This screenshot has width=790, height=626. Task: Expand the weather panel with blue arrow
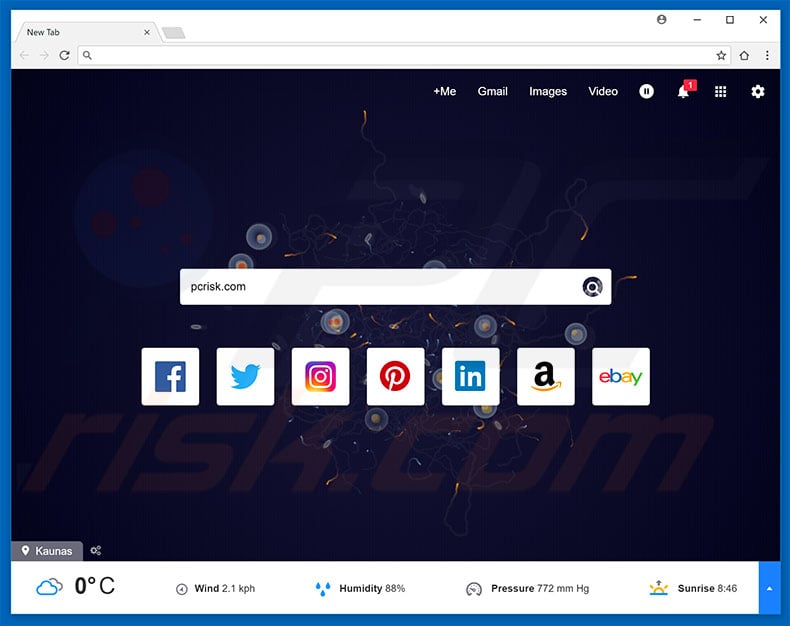pos(769,588)
